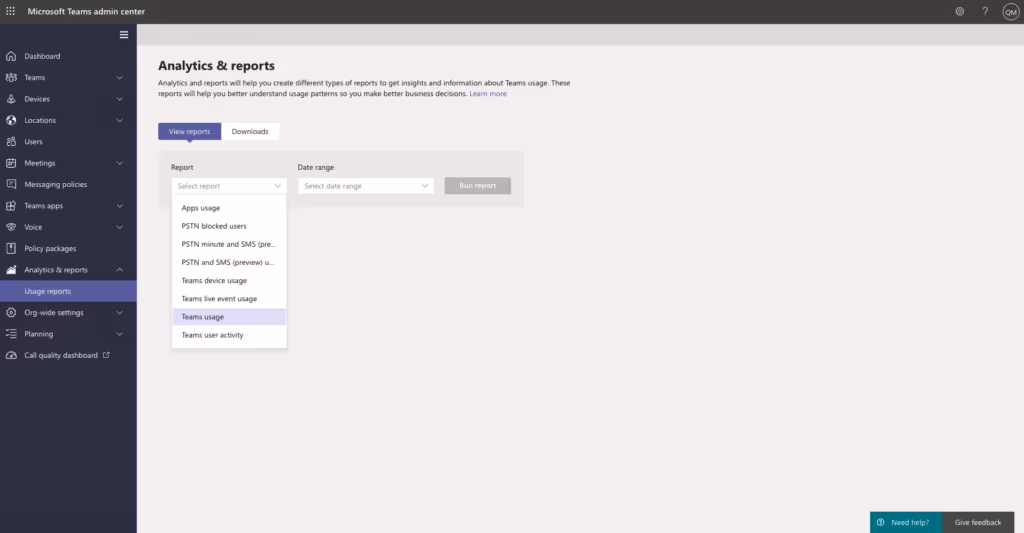The height and width of the screenshot is (533, 1024).
Task: Click the Messaging policies icon
Action: [x=11, y=184]
